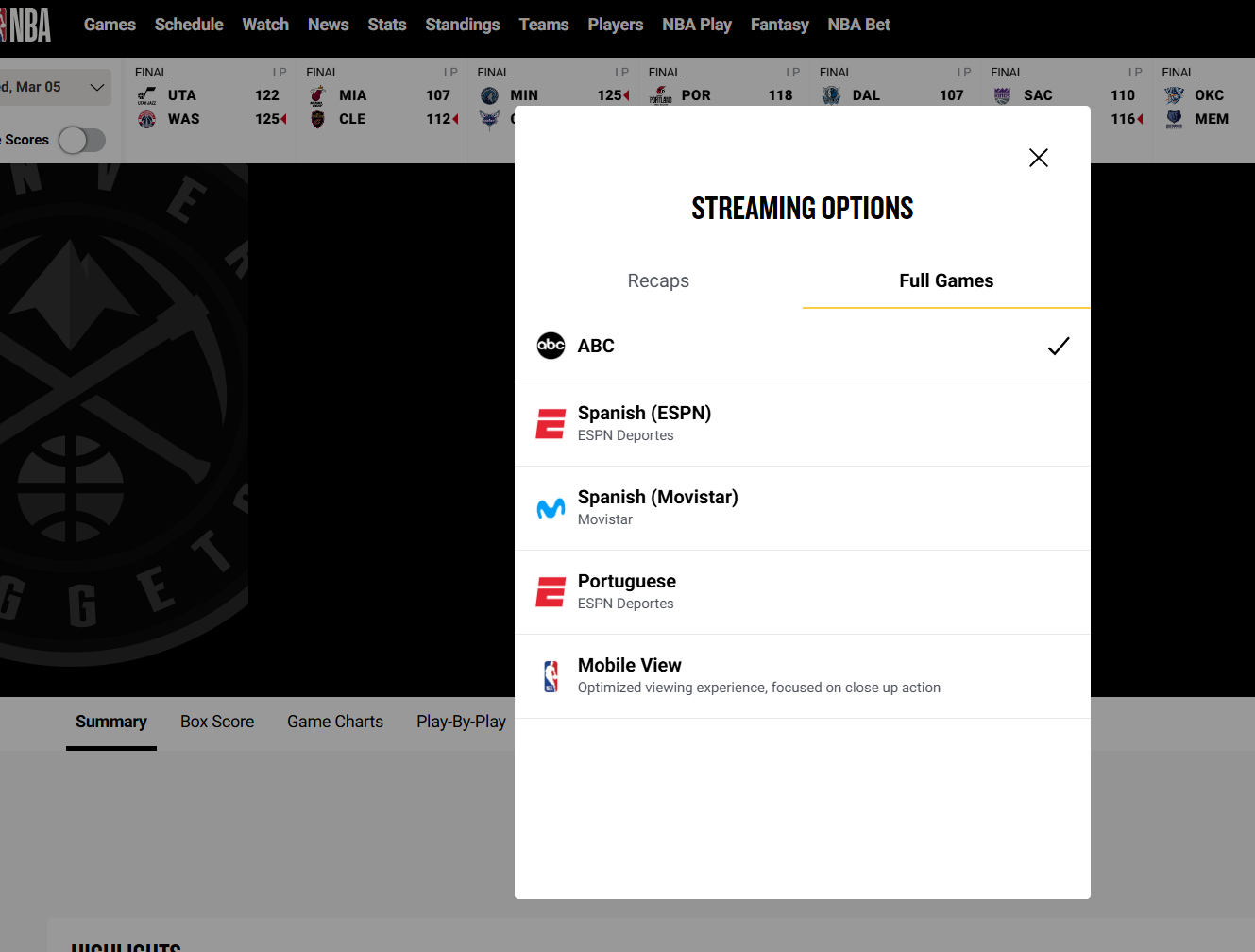Open Watch in the top navigation

click(x=265, y=25)
